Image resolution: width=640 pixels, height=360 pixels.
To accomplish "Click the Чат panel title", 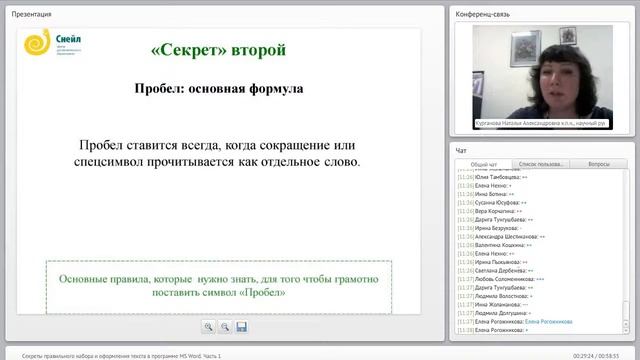I will coord(461,151).
